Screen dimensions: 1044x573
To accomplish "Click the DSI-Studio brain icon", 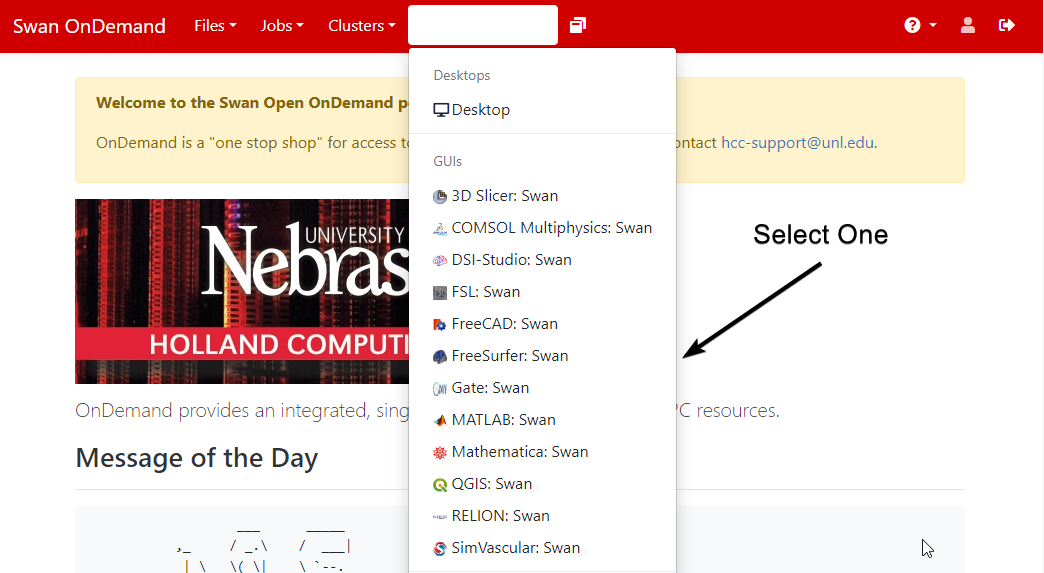I will 440,260.
